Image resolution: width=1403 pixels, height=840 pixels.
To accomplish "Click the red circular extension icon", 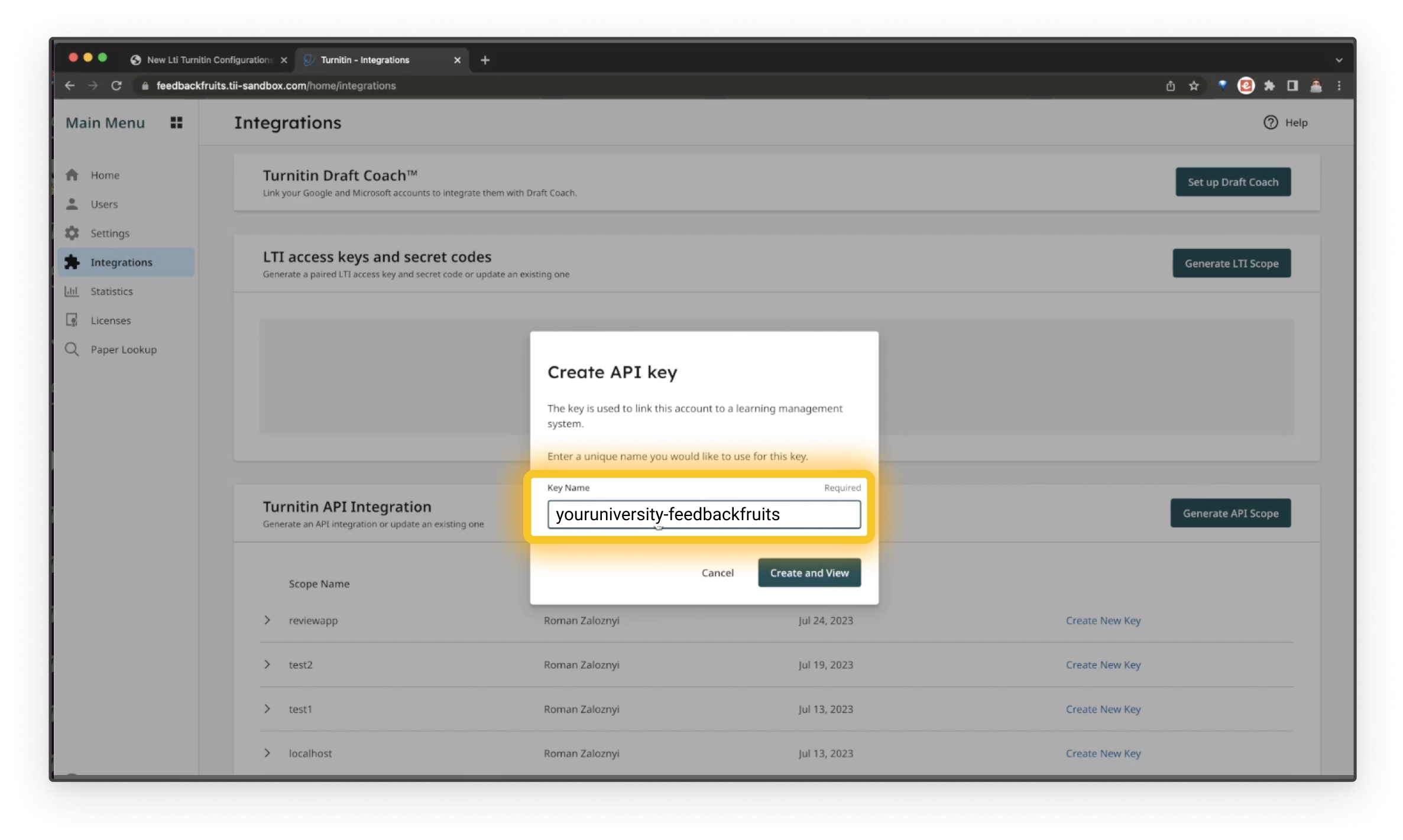I will coord(1246,86).
